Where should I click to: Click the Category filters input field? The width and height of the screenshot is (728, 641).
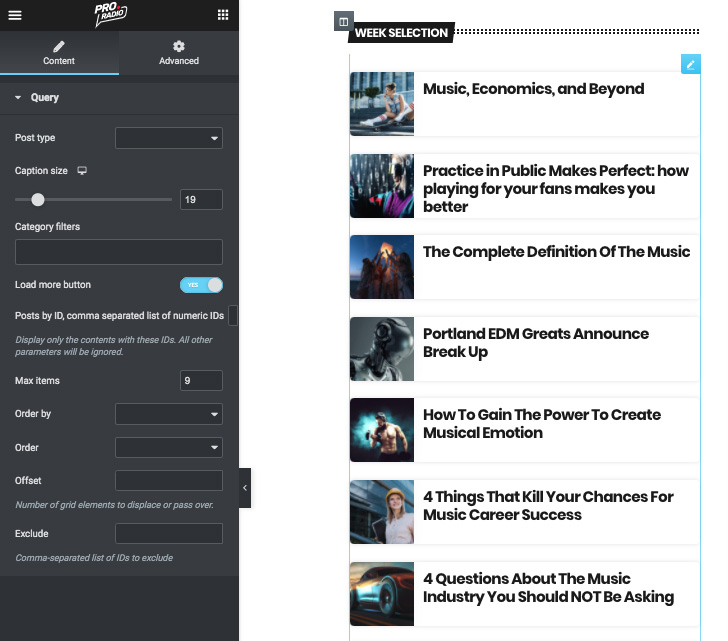click(119, 252)
